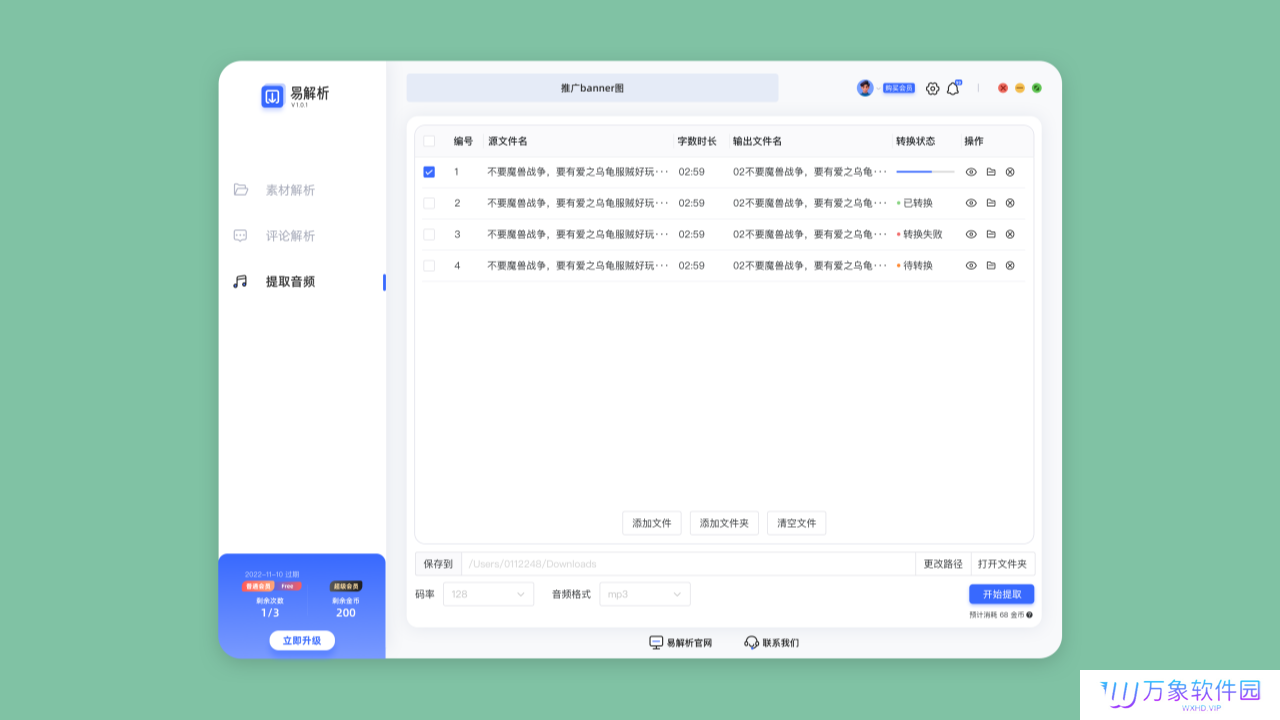Select 提取音频 in the sidebar
Viewport: 1280px width, 720px height.
point(290,282)
